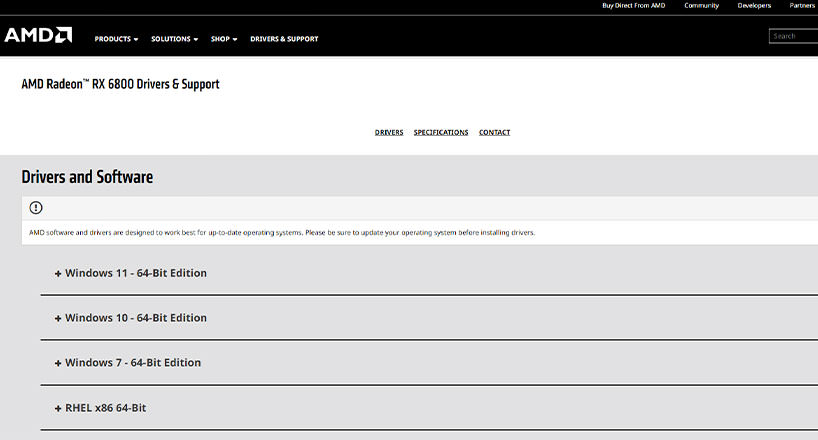Open the Products dropdown menu
The image size is (818, 440).
tap(116, 39)
